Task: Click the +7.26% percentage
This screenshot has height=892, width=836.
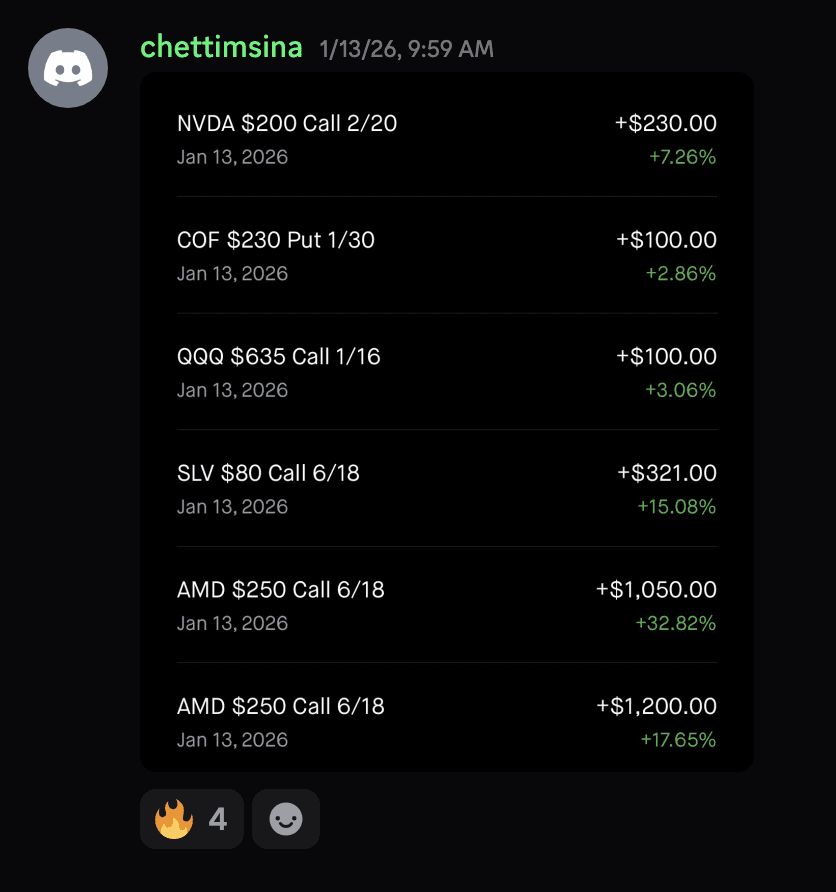Action: [x=682, y=157]
